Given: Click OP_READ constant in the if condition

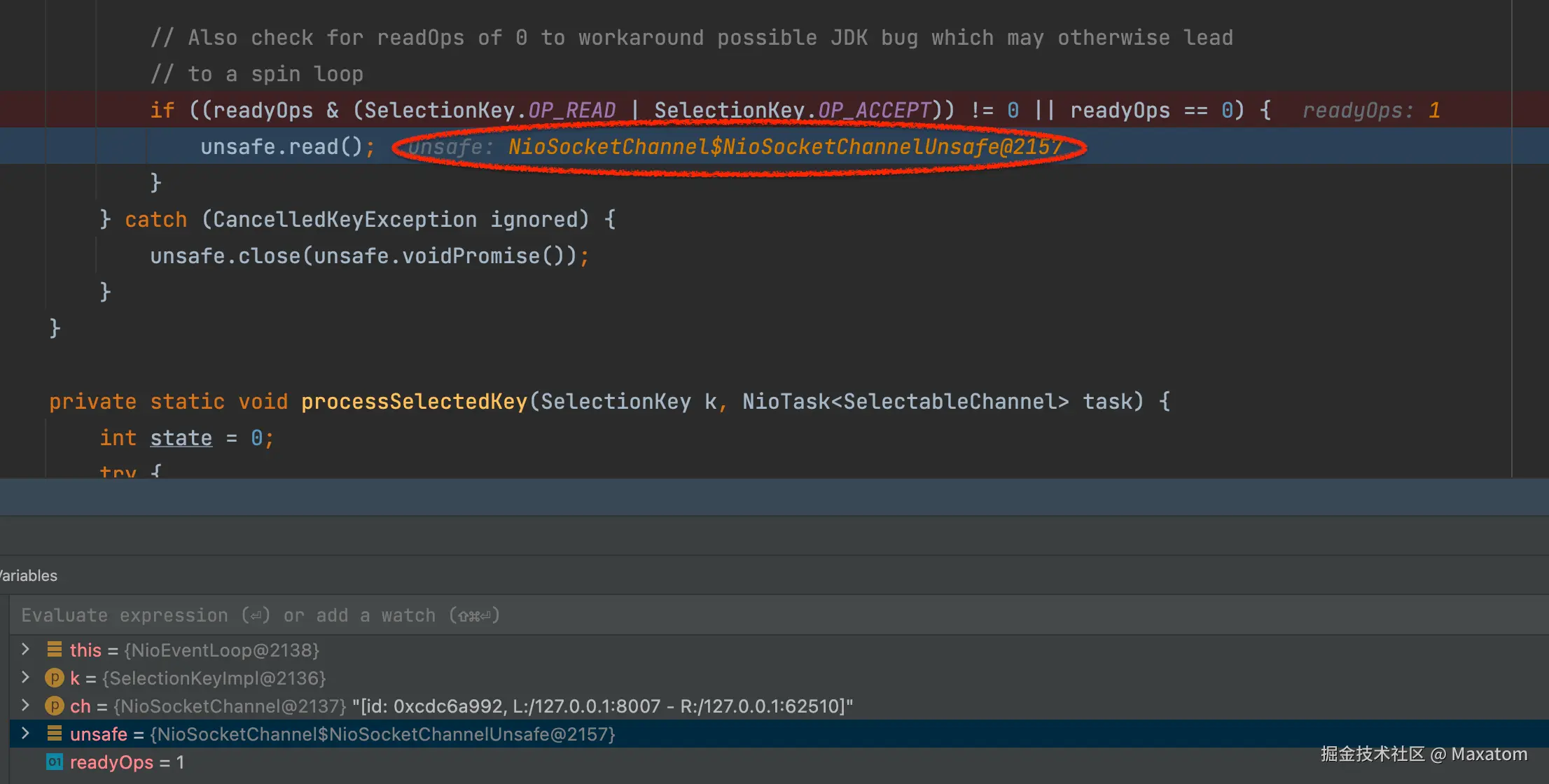Looking at the screenshot, I should click(571, 111).
